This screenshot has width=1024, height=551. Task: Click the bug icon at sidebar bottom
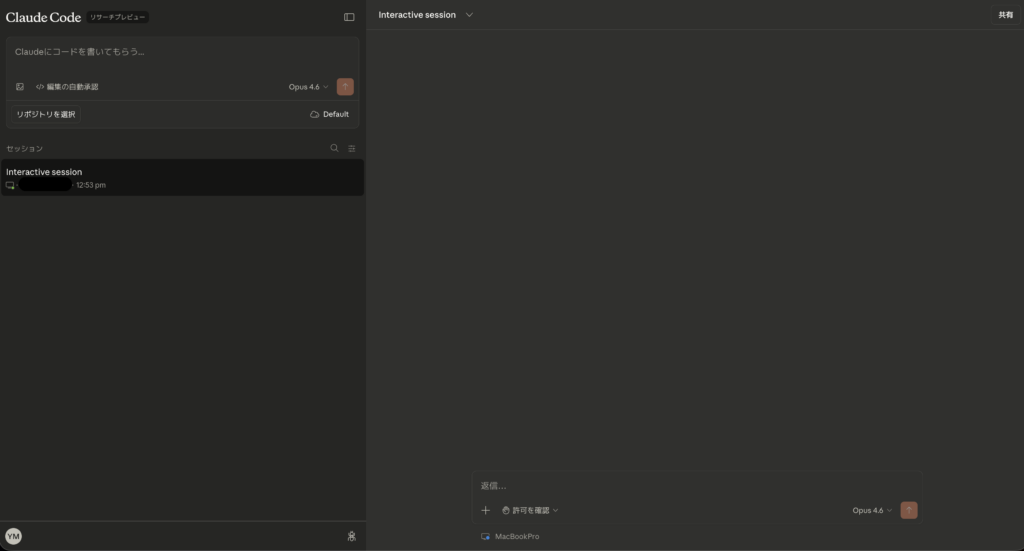(x=351, y=536)
